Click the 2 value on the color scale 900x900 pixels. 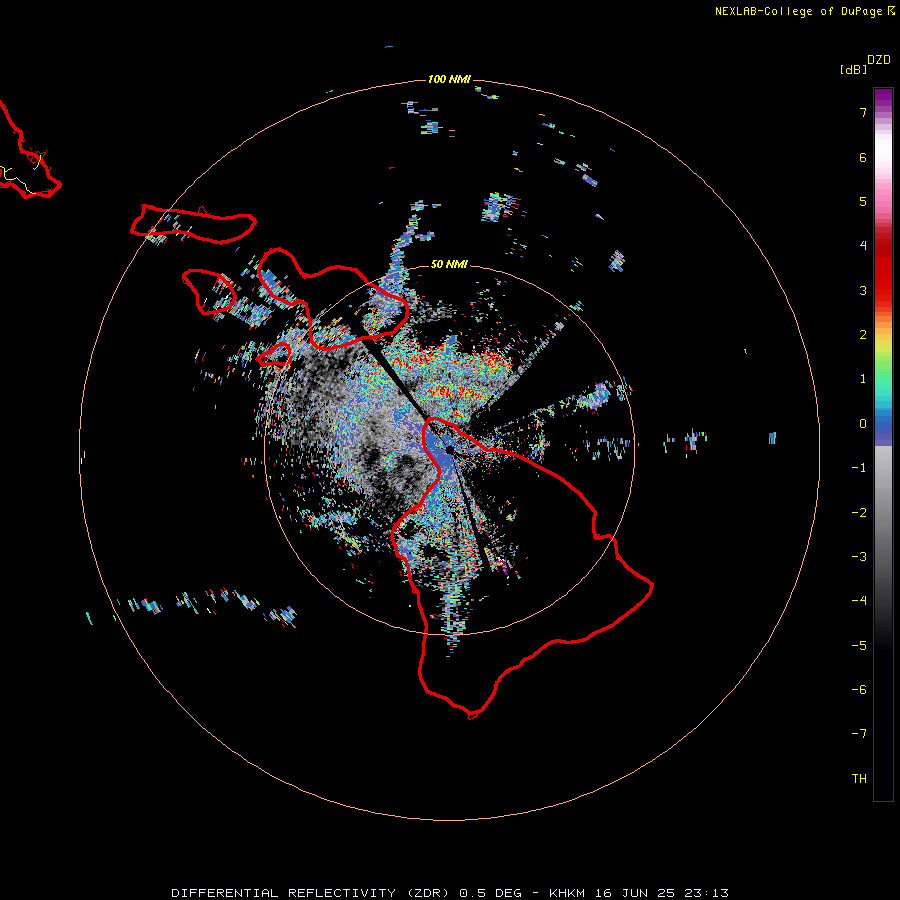pos(863,335)
